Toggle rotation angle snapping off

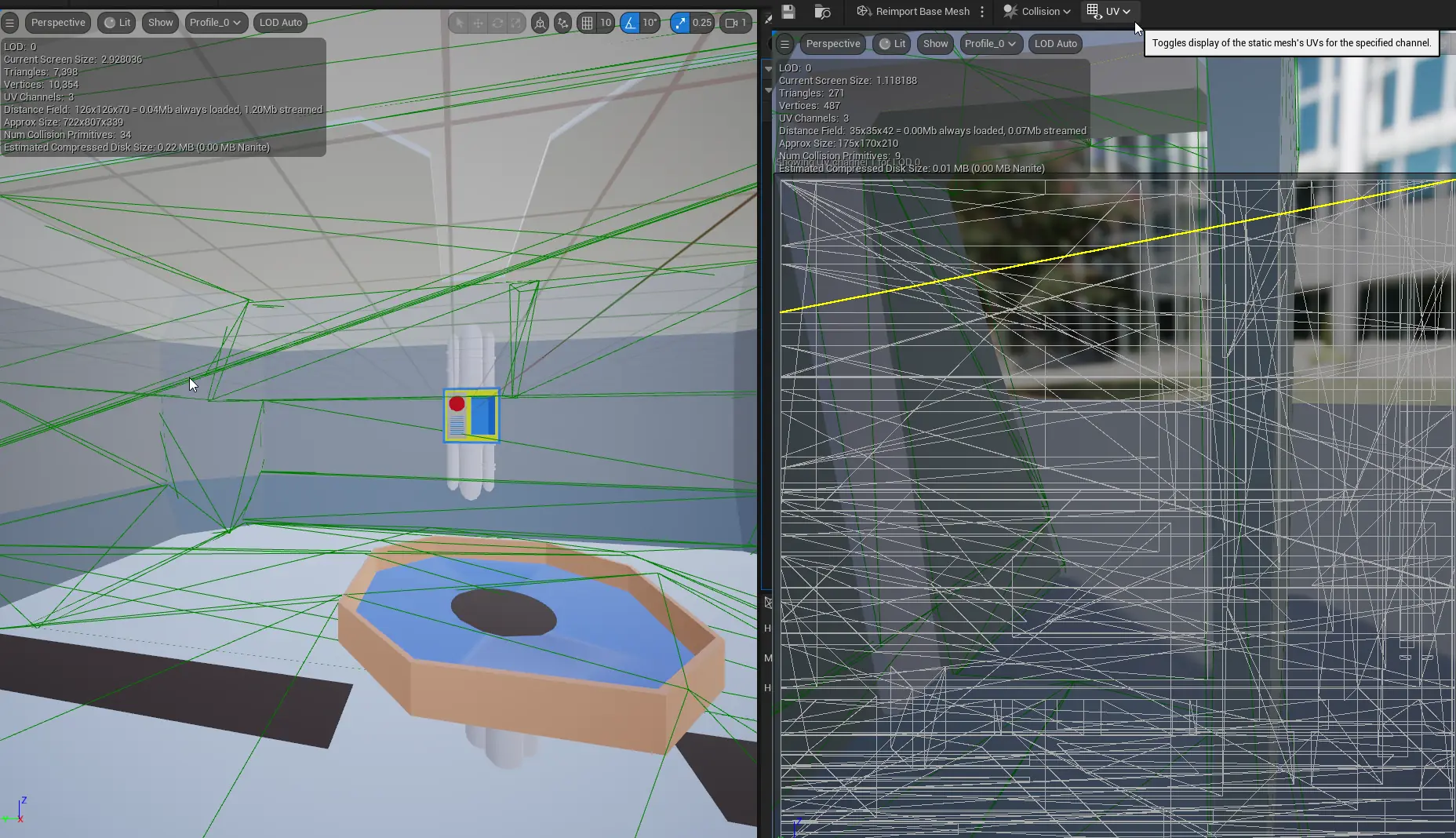(x=630, y=23)
